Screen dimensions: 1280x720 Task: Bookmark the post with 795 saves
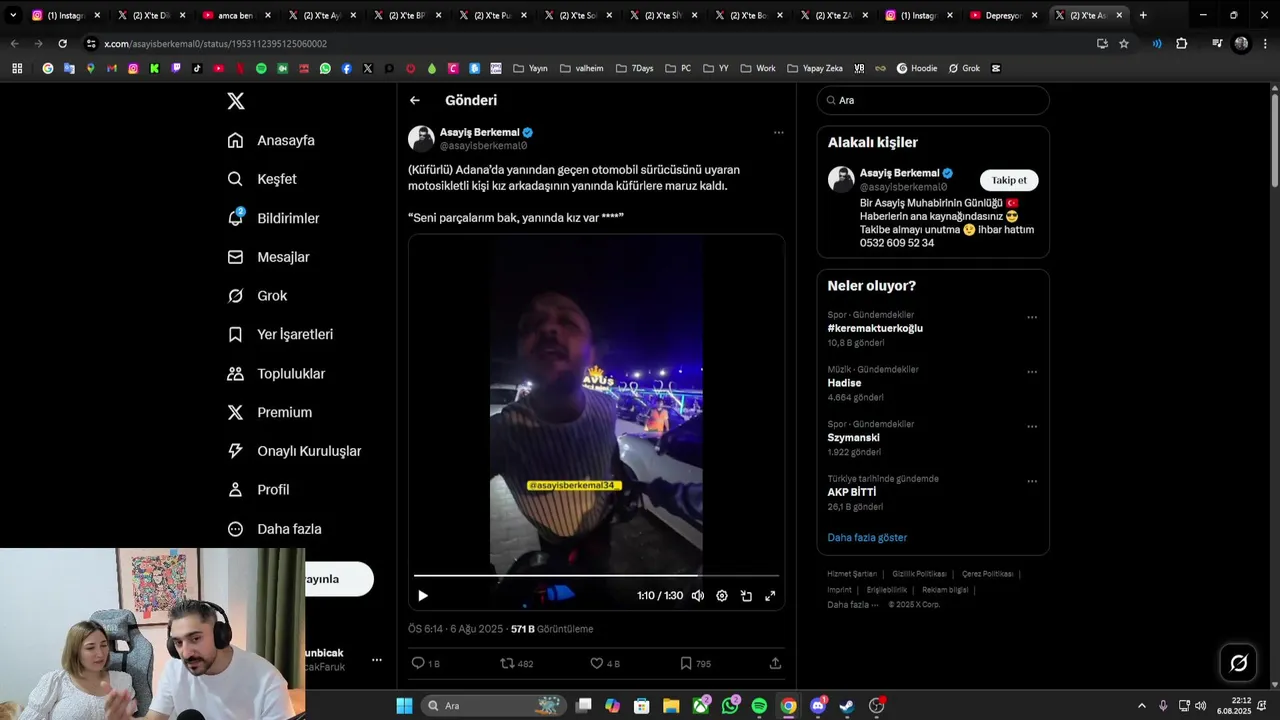[x=686, y=663]
